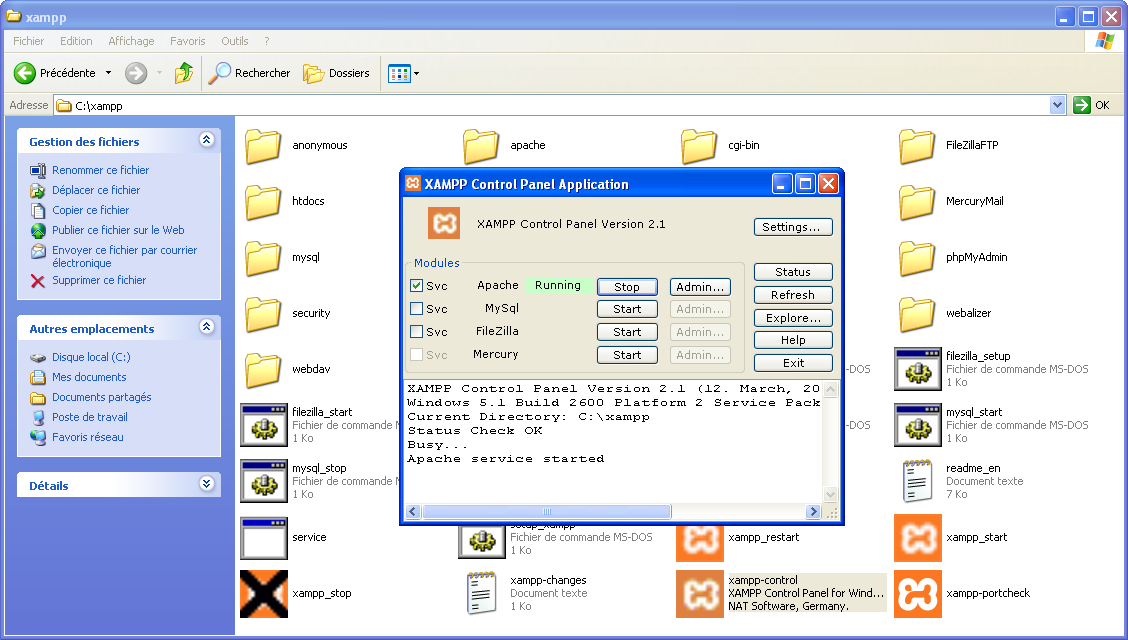Open the xampp-portcheck icon

point(917,594)
